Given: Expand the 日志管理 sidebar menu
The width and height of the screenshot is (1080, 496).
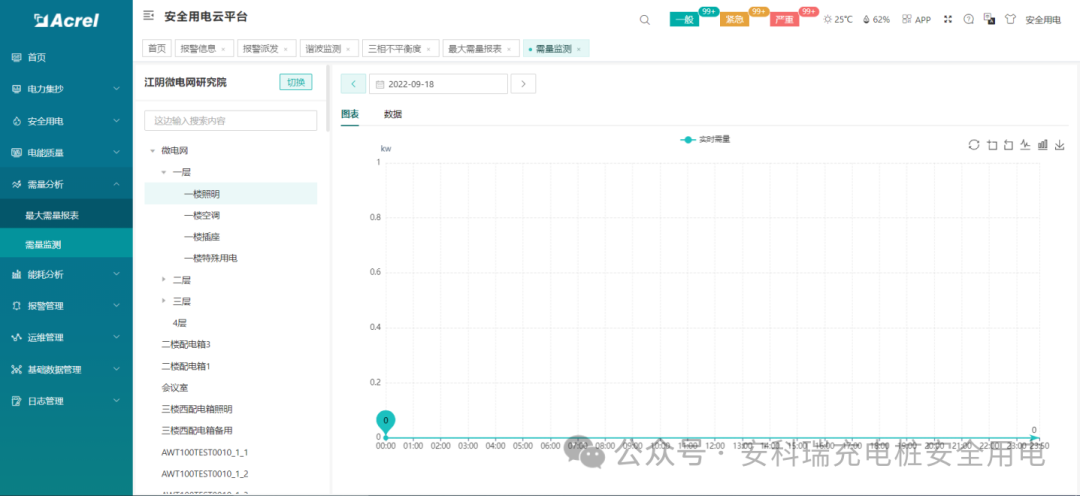Looking at the screenshot, I should (66, 401).
